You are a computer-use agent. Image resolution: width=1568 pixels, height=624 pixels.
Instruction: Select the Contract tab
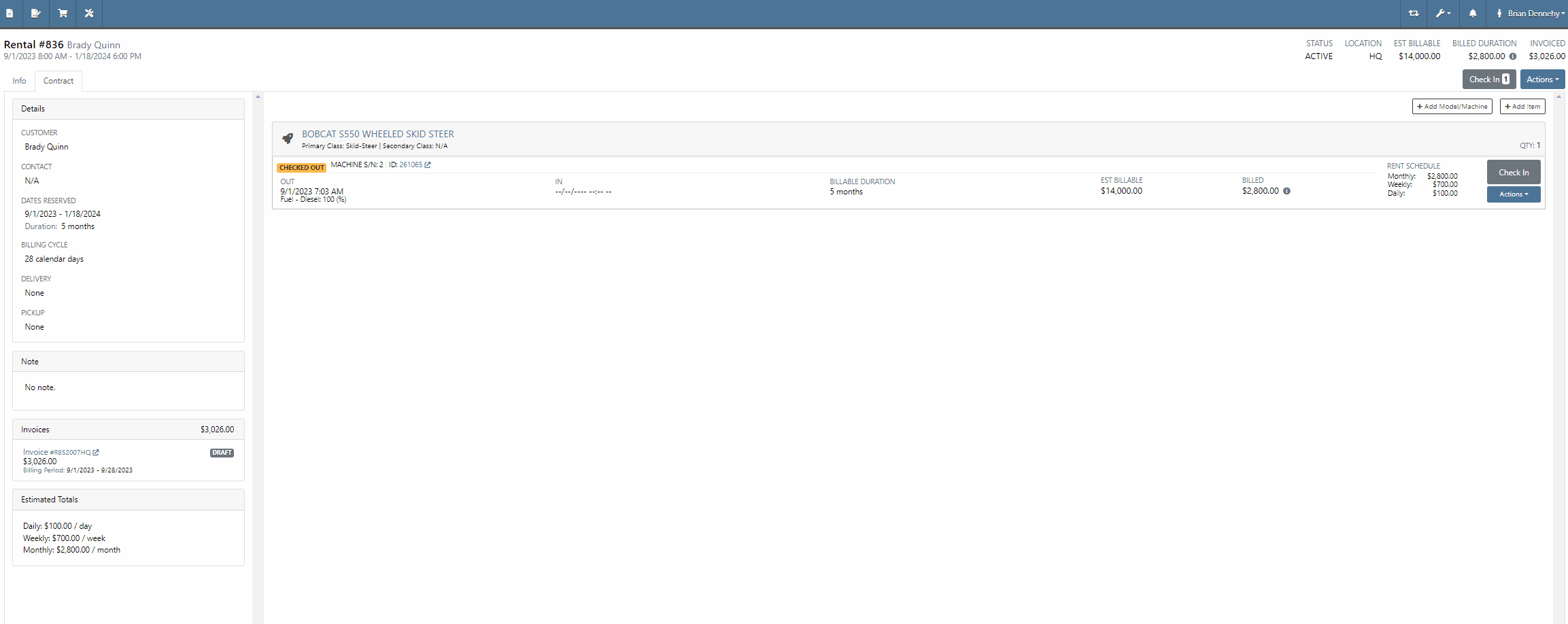coord(58,81)
